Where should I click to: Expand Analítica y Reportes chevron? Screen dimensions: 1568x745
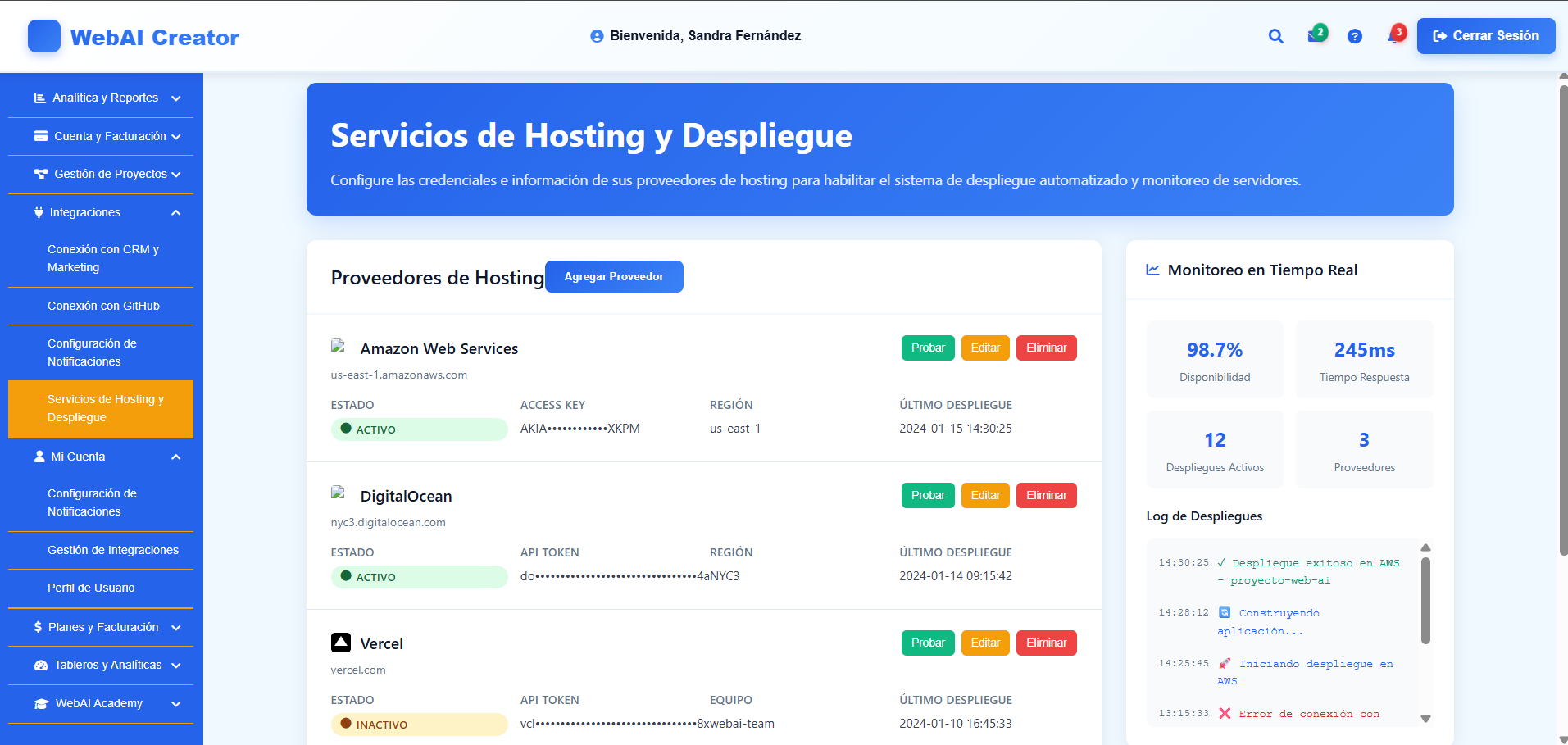click(175, 98)
